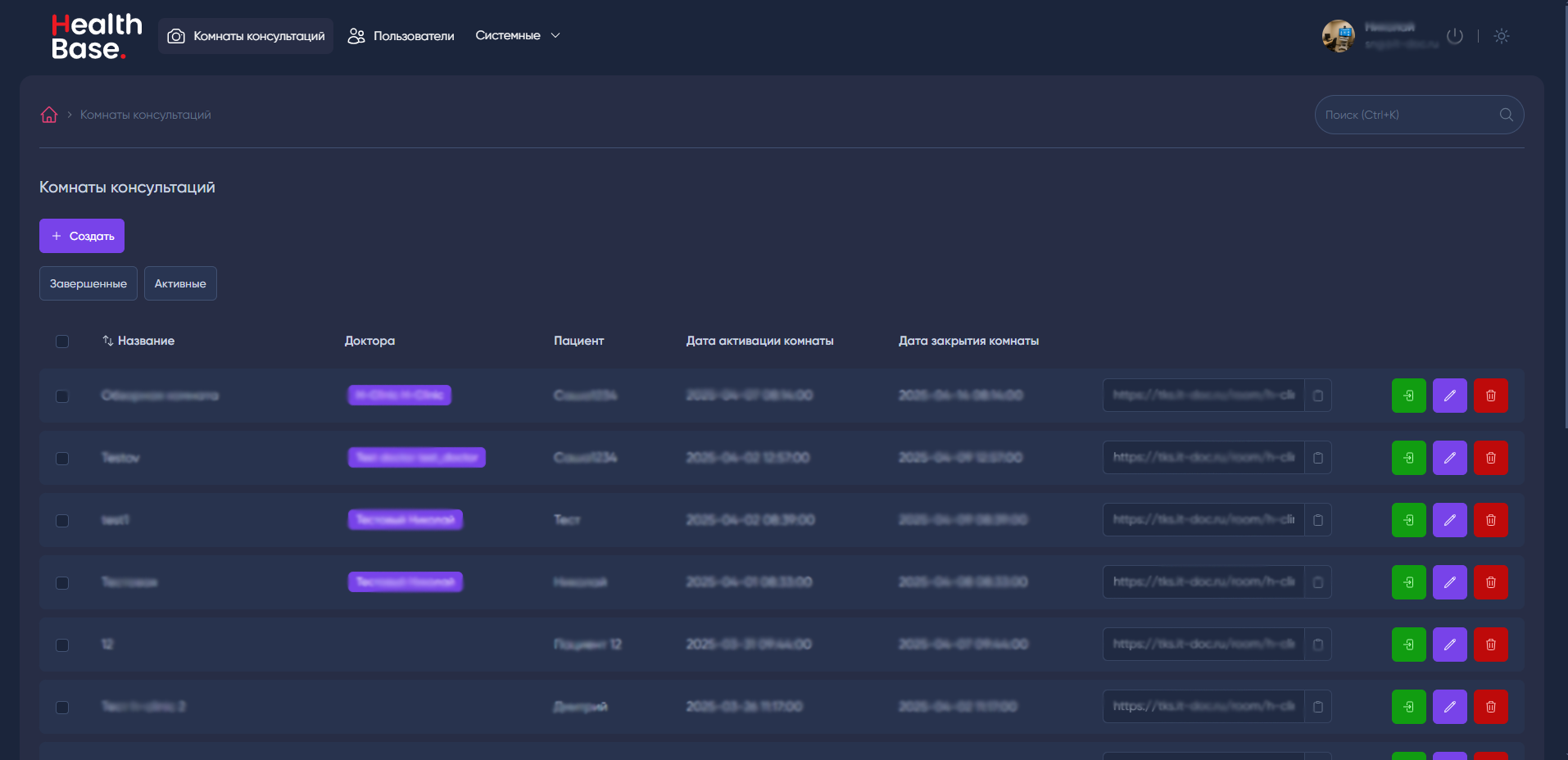Delete the room named 12
Image resolution: width=1568 pixels, height=760 pixels.
pos(1491,645)
